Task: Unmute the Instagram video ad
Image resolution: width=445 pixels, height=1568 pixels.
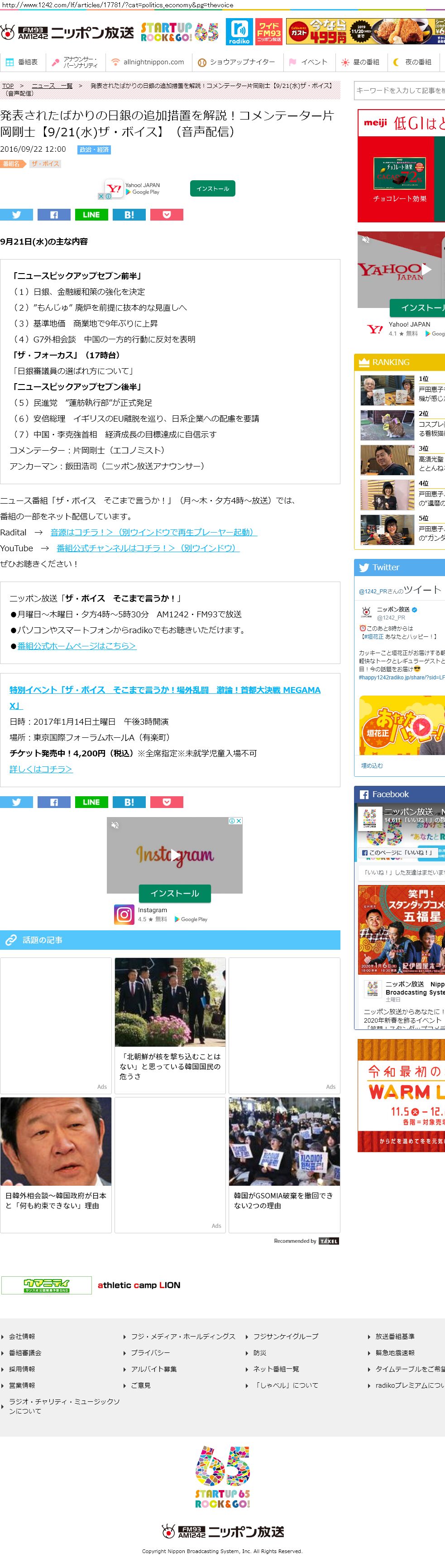Action: tap(115, 825)
